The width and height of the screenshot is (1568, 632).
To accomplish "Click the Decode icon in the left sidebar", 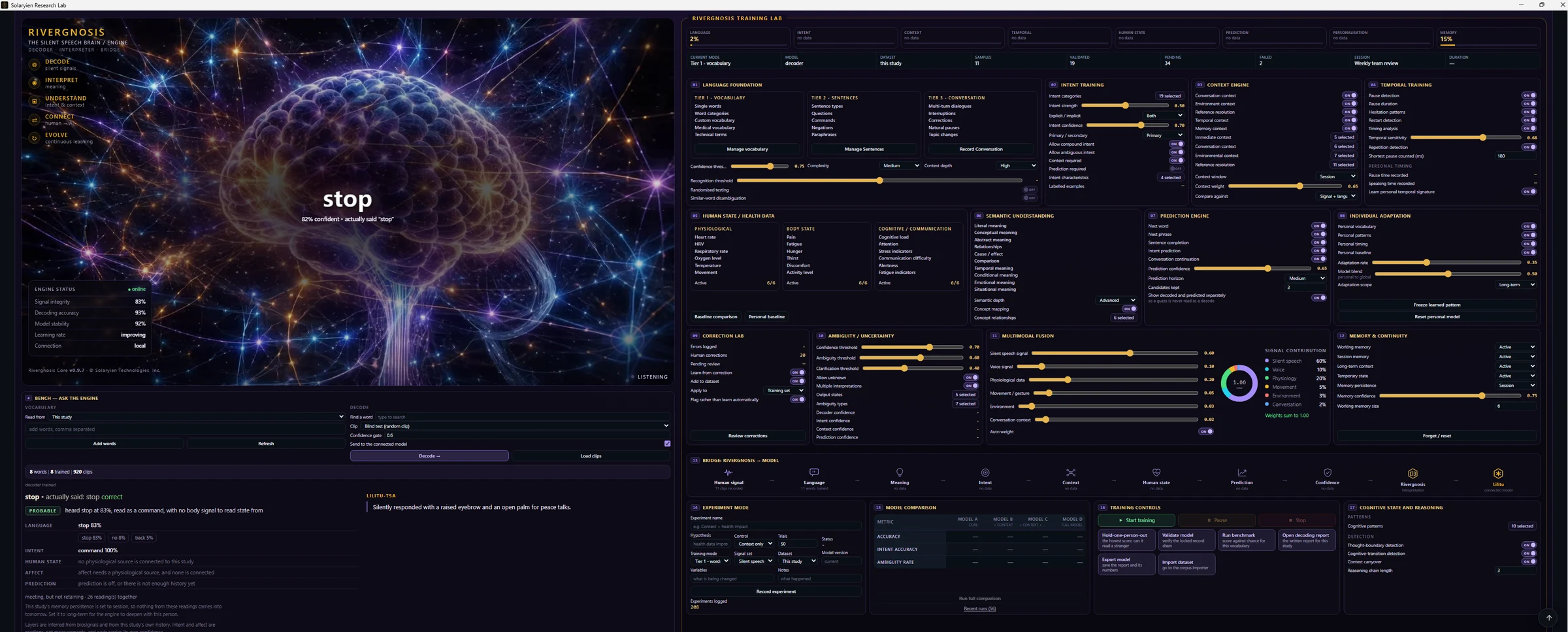I will click(x=35, y=65).
